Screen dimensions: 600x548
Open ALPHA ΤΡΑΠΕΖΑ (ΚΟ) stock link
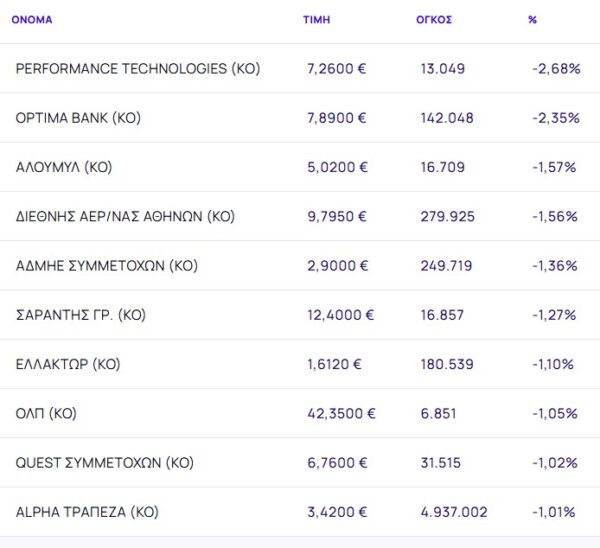(x=87, y=512)
